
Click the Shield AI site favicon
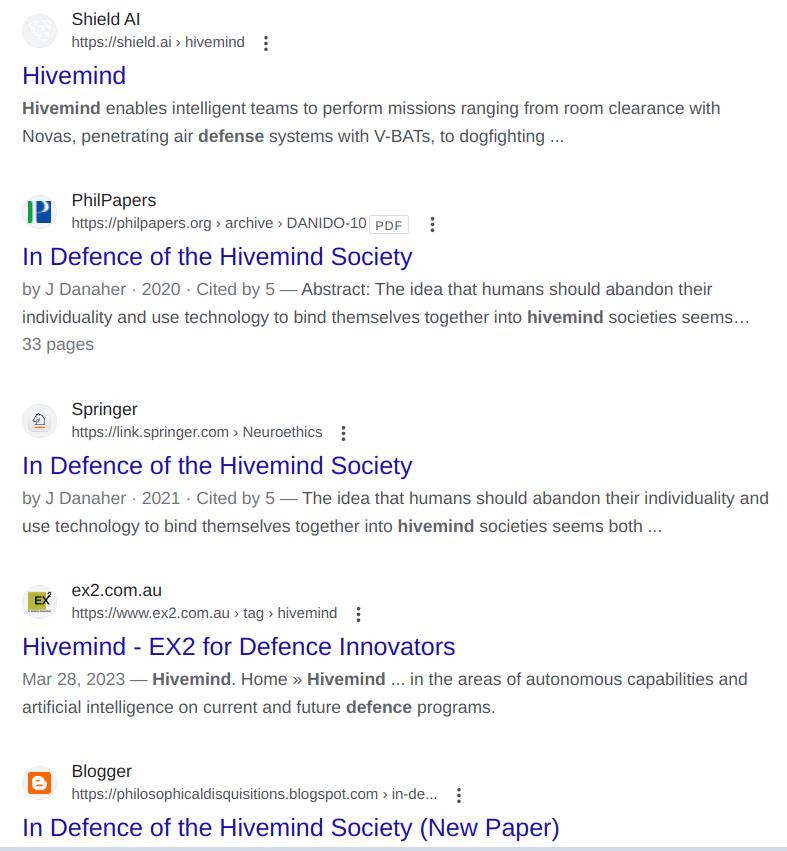pyautogui.click(x=40, y=31)
